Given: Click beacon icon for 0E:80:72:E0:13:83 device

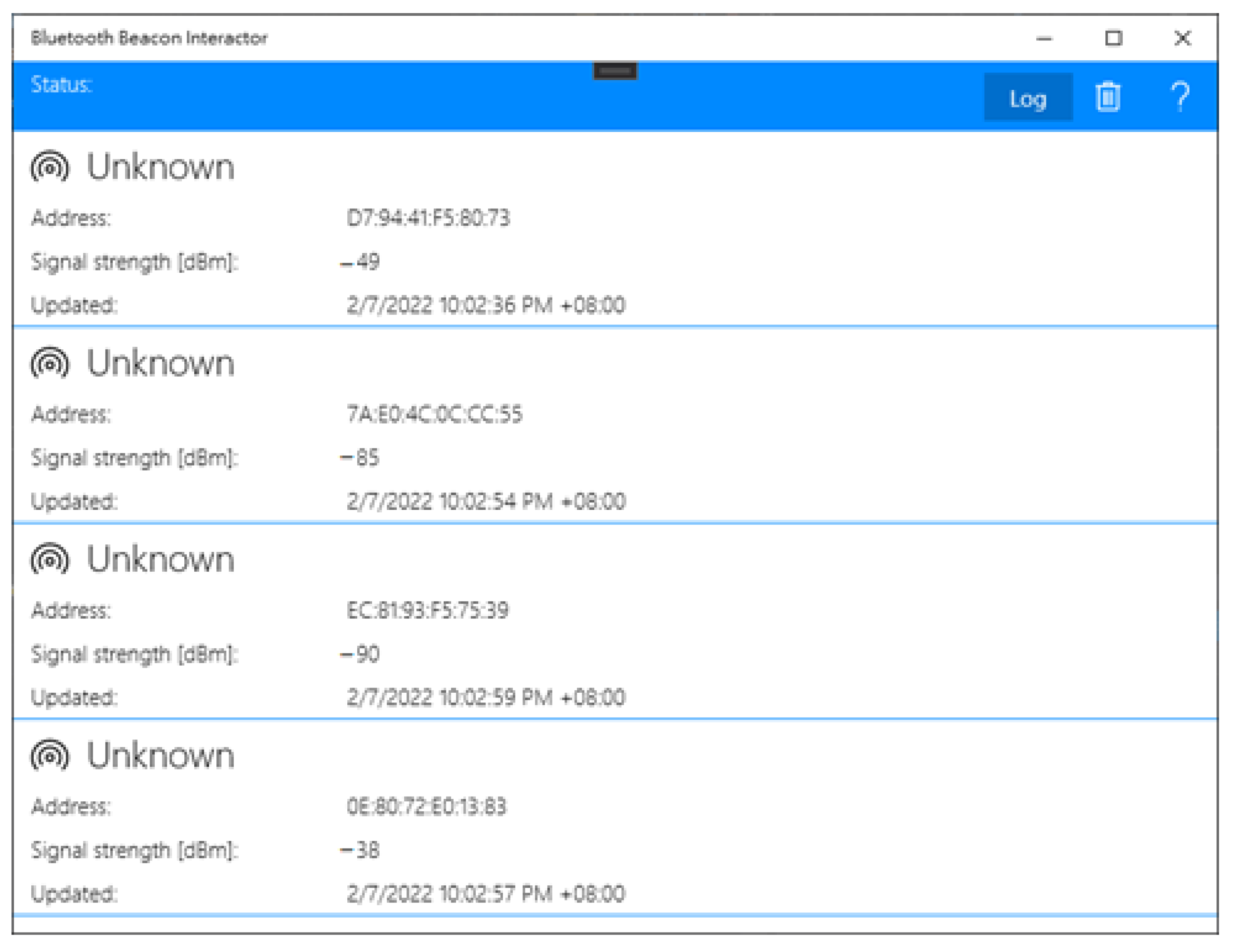Looking at the screenshot, I should coord(50,755).
